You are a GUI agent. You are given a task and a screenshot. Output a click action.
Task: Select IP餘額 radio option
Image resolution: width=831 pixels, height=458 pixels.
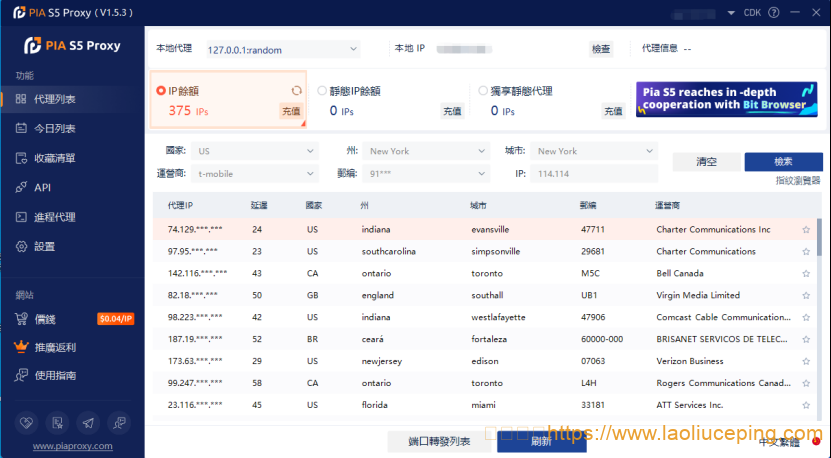pyautogui.click(x=161, y=91)
